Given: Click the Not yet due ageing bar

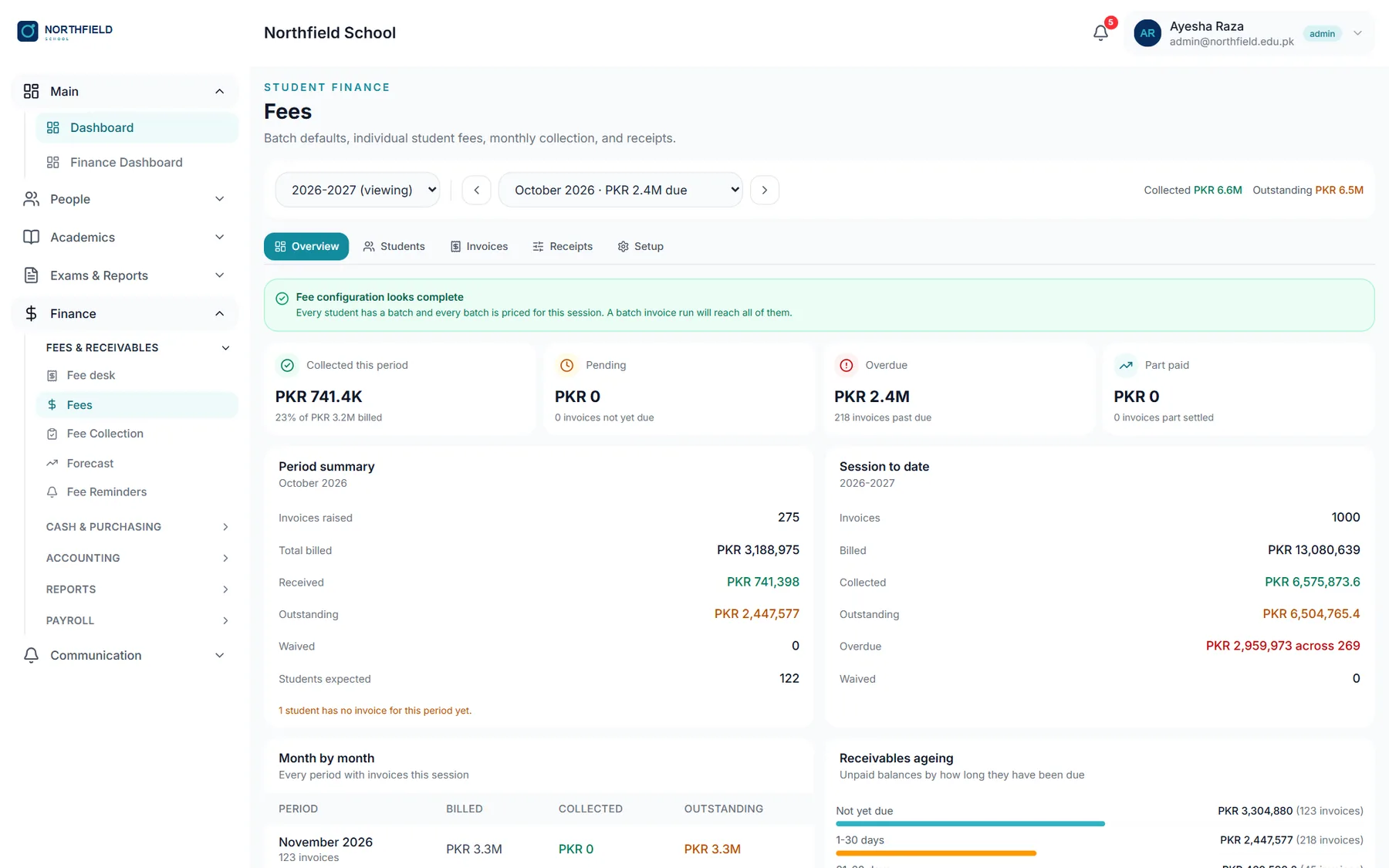Looking at the screenshot, I should click(x=970, y=824).
